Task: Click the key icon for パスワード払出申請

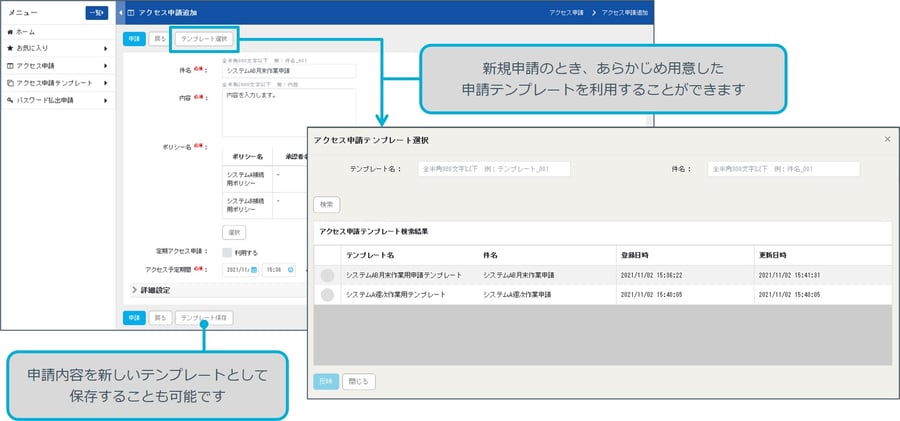Action: point(10,101)
